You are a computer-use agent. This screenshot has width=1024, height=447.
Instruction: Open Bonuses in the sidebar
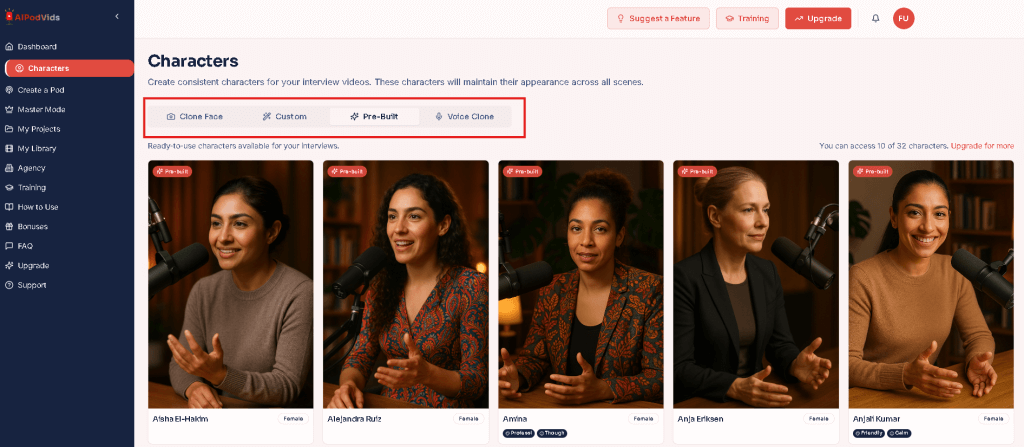(33, 226)
